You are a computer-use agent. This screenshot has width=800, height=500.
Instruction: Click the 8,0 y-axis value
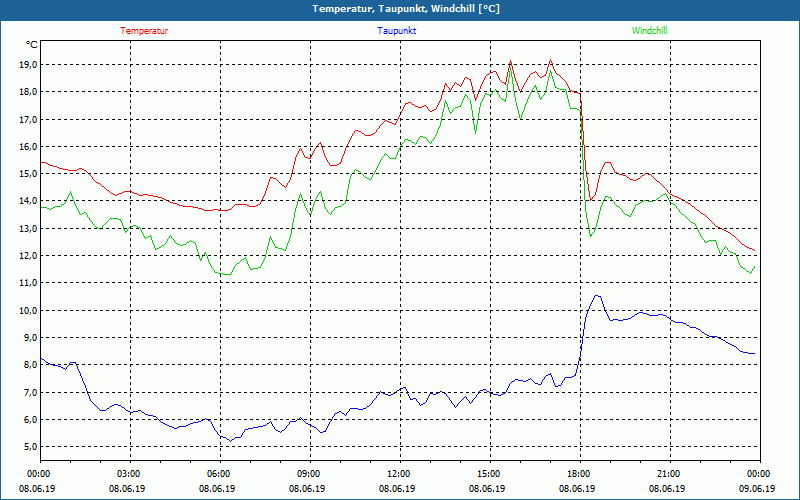tap(31, 365)
